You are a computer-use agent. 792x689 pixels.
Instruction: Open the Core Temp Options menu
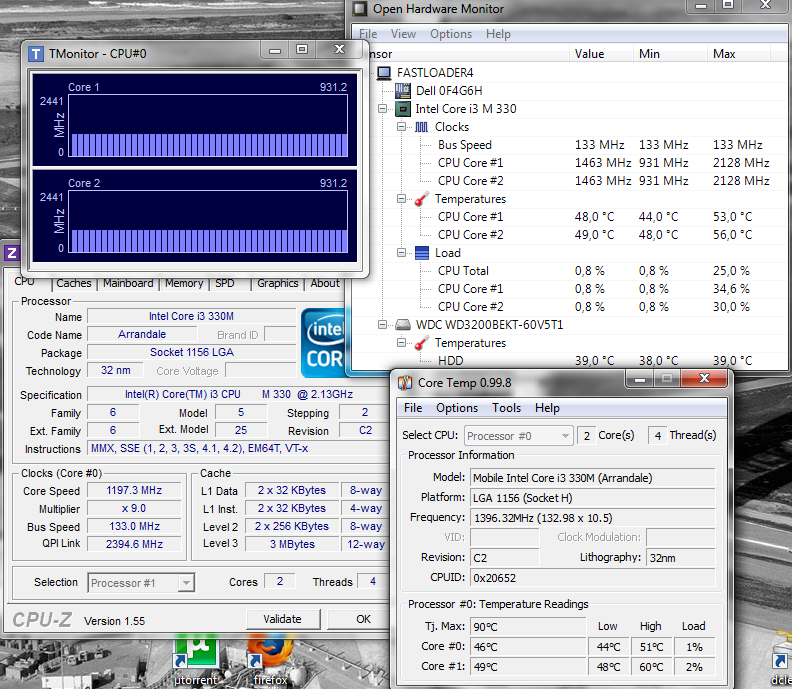pyautogui.click(x=457, y=408)
